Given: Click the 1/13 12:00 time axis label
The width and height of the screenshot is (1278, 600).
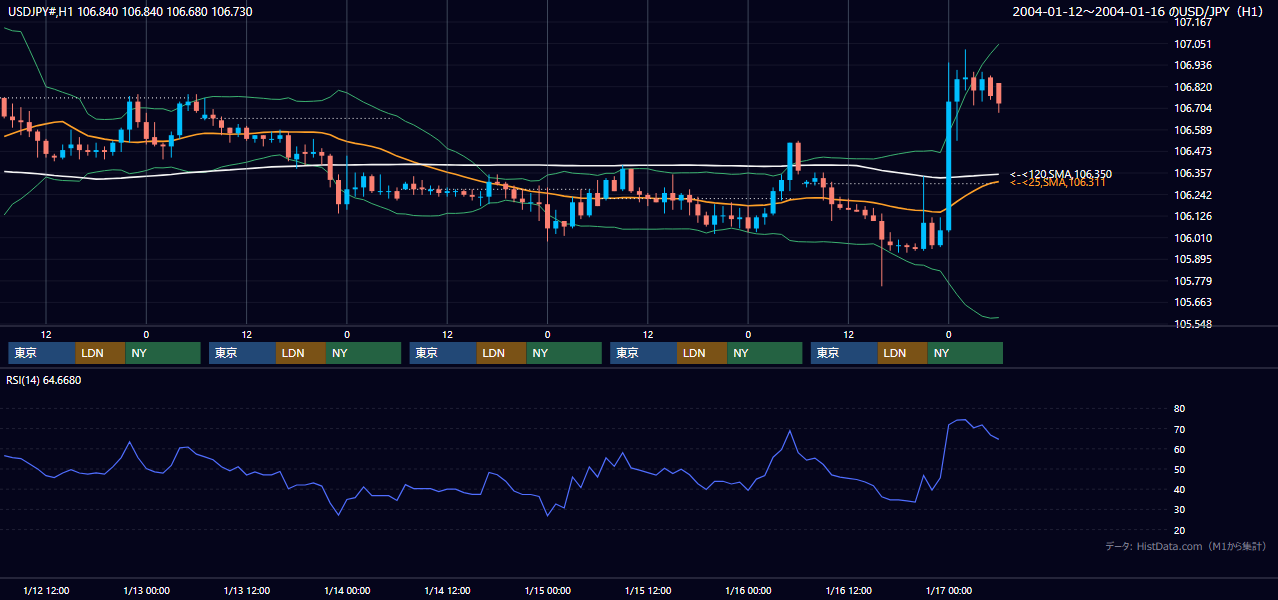Looking at the screenshot, I should (x=247, y=591).
